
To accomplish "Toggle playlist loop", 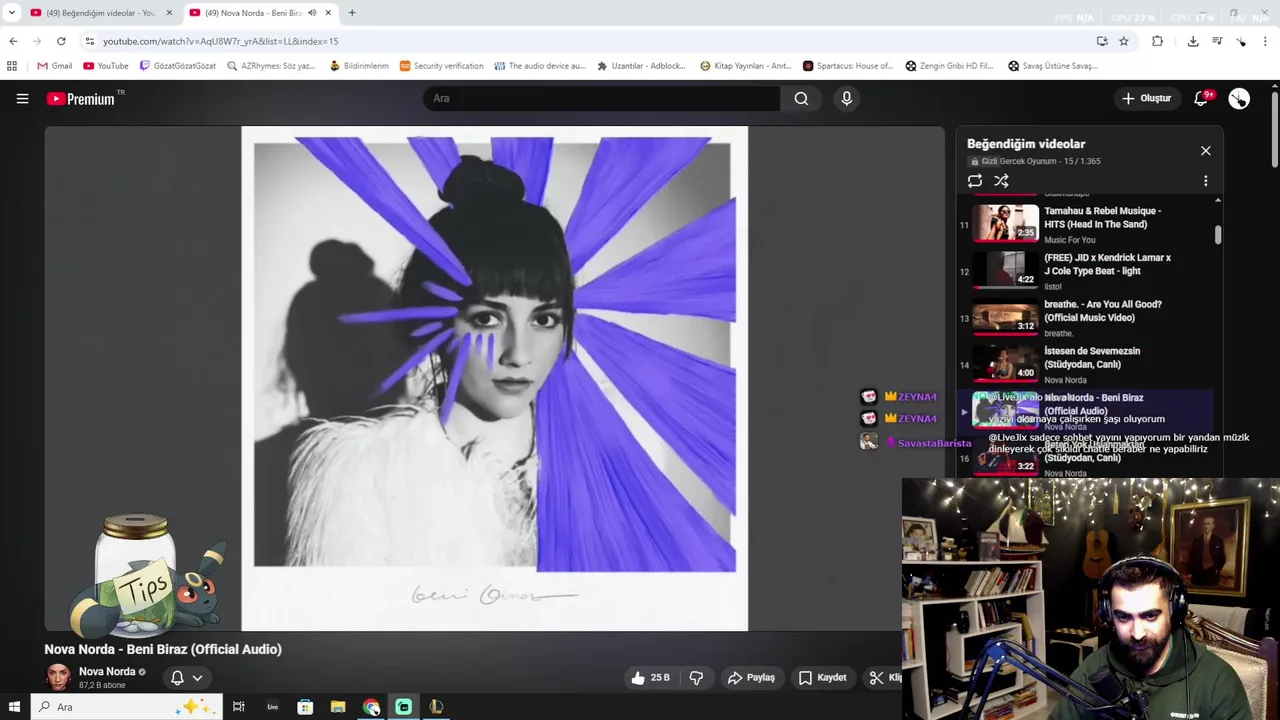I will 974,181.
